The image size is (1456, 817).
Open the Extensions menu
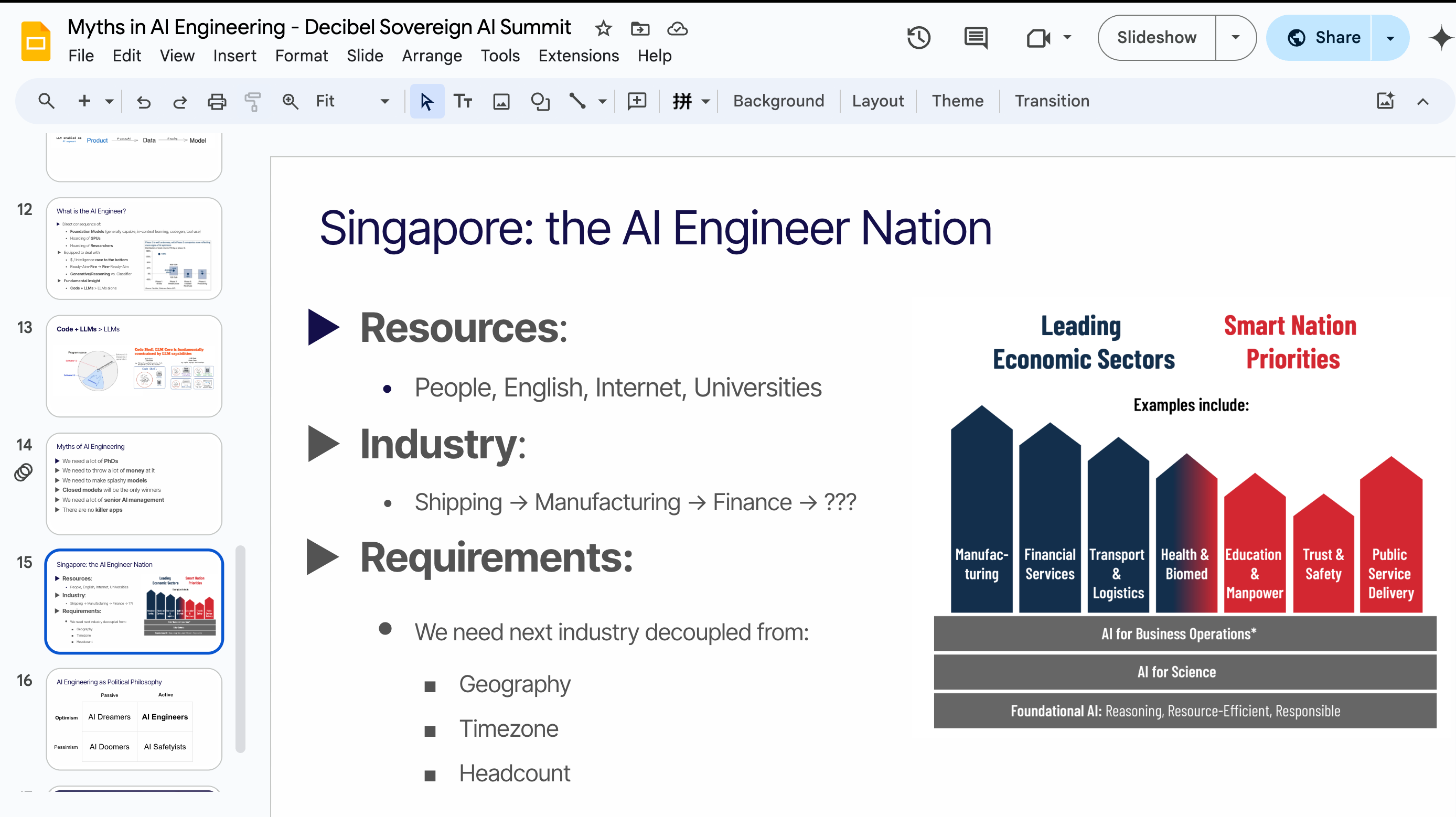[577, 56]
